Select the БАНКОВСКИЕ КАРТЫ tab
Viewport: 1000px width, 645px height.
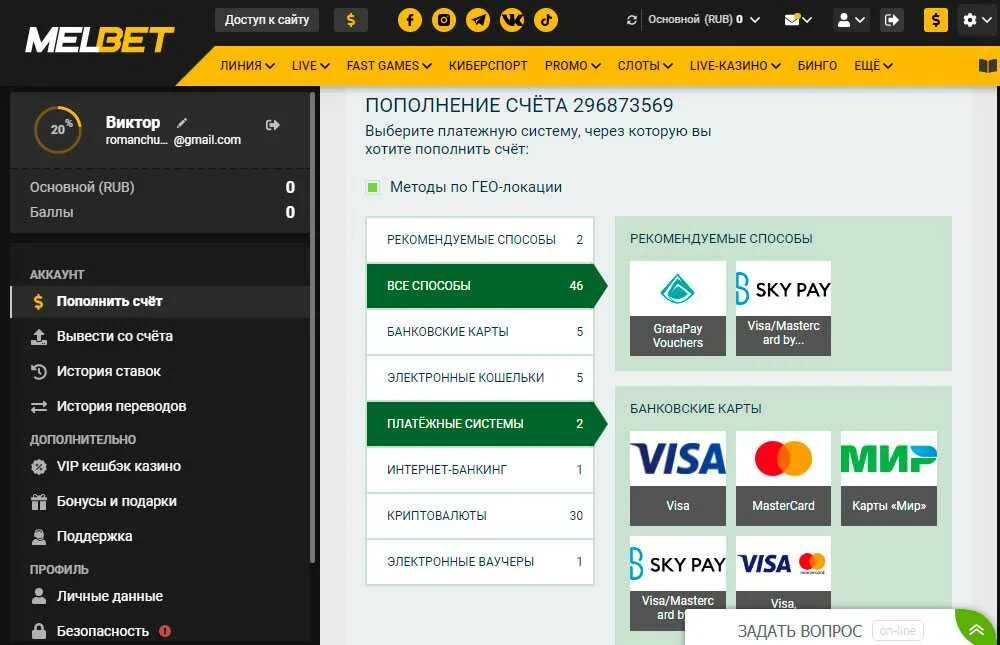pos(480,332)
